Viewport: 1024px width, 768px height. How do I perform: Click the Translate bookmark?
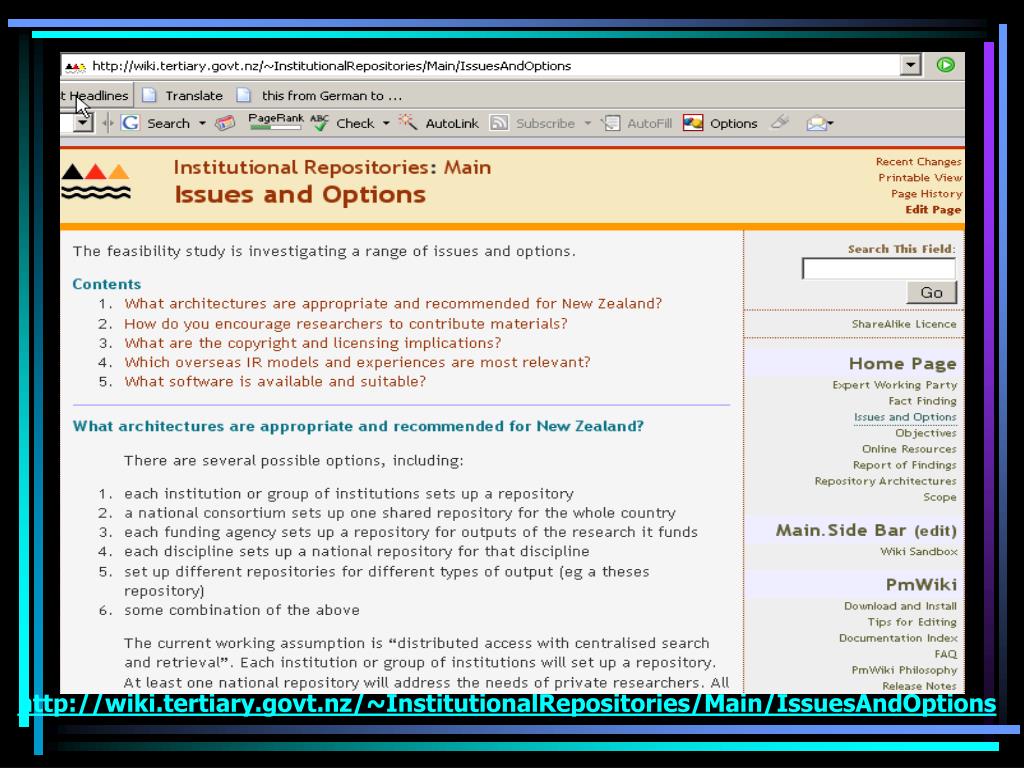coord(184,96)
